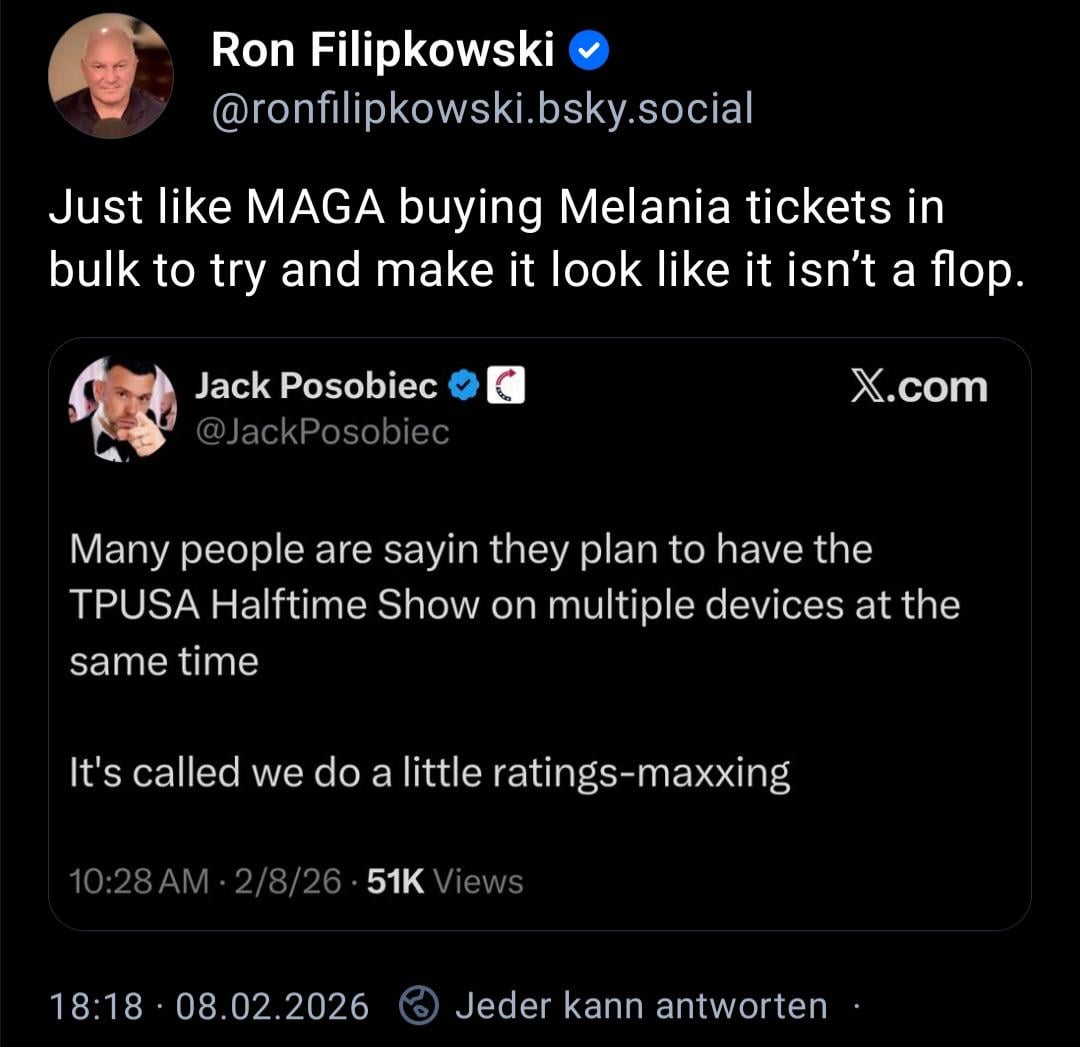The height and width of the screenshot is (1047, 1080).
Task: Click the @ronfilipkowski.bsky.social handle
Action: click(481, 108)
